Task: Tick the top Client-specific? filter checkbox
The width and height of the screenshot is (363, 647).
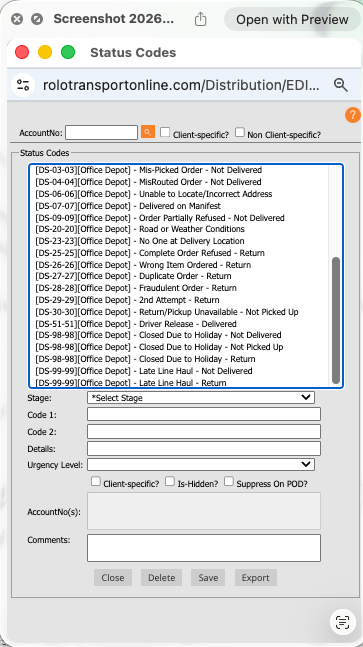Action: click(x=165, y=132)
